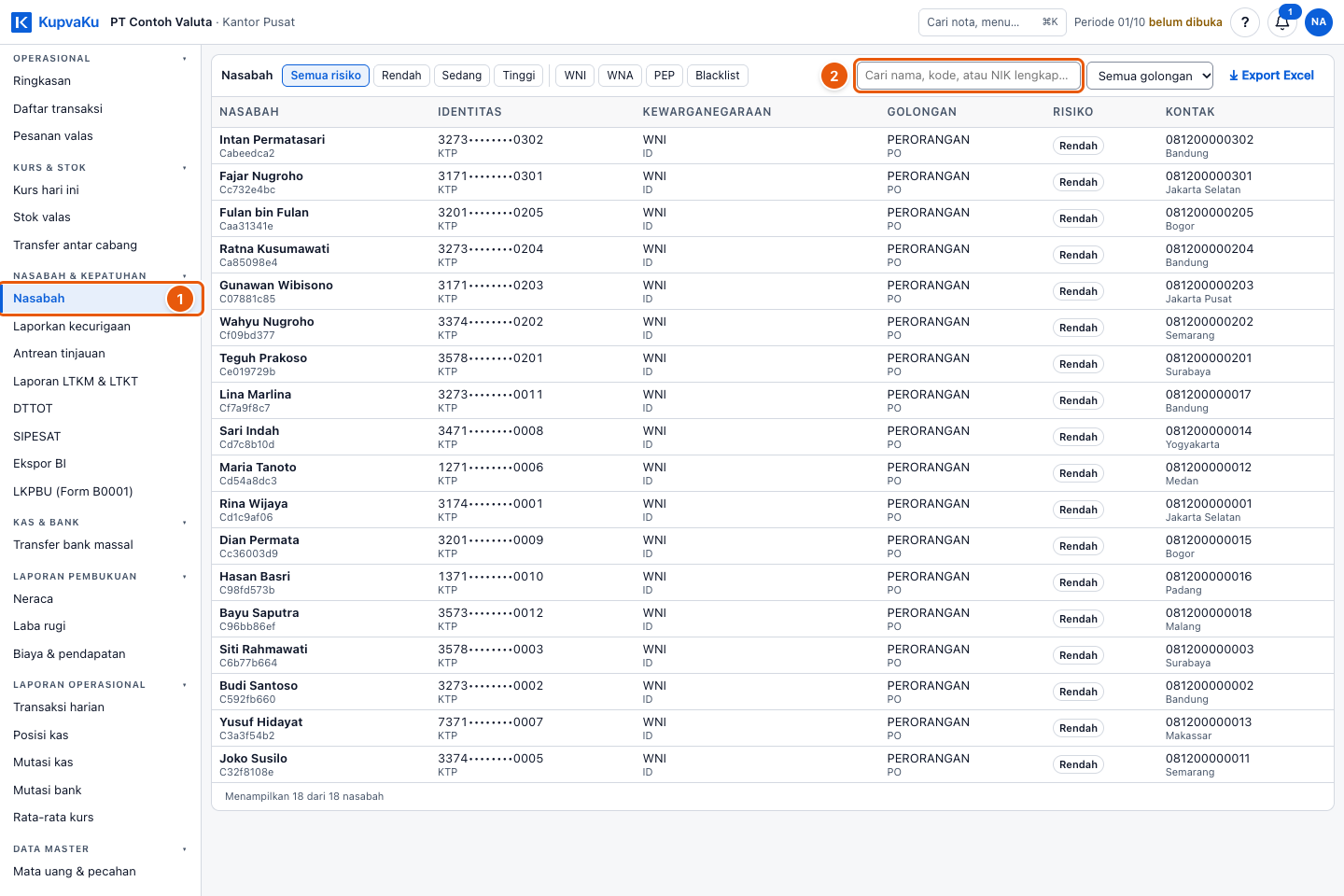
Task: Open the notifications bell
Action: (1282, 22)
